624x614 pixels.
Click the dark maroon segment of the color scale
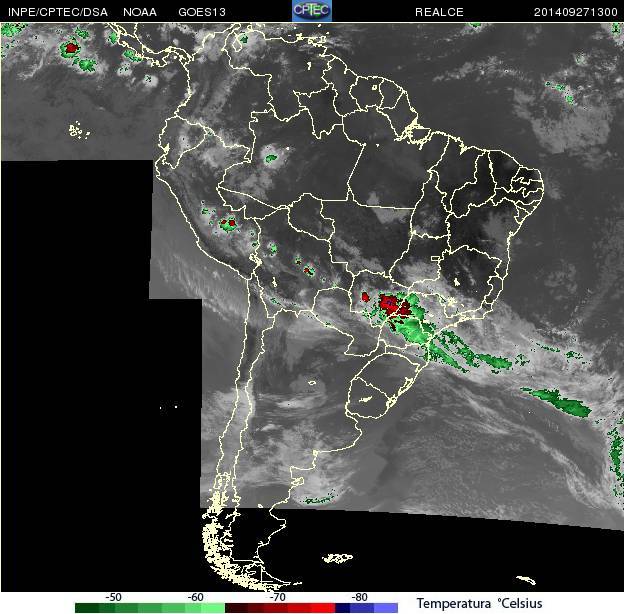click(237, 608)
